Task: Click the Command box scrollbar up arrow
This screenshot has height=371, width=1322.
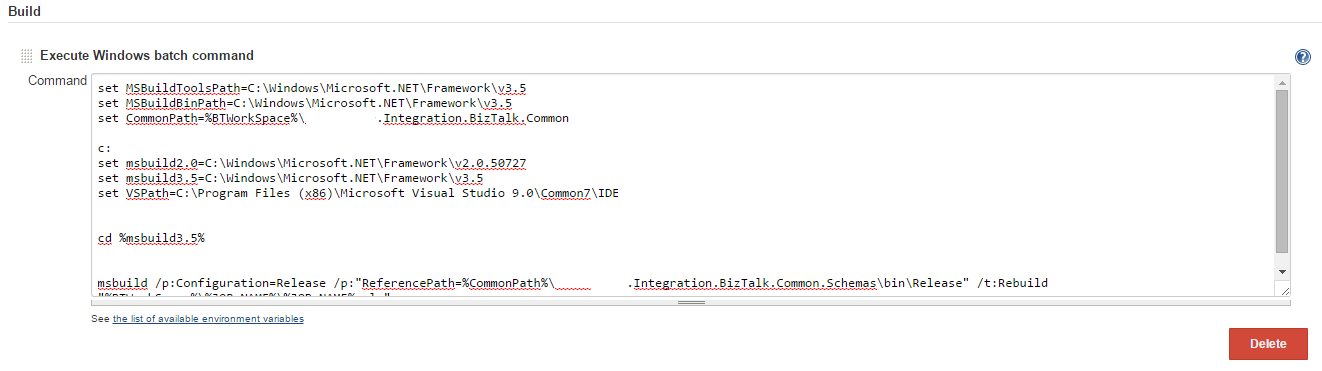Action: (x=1282, y=82)
